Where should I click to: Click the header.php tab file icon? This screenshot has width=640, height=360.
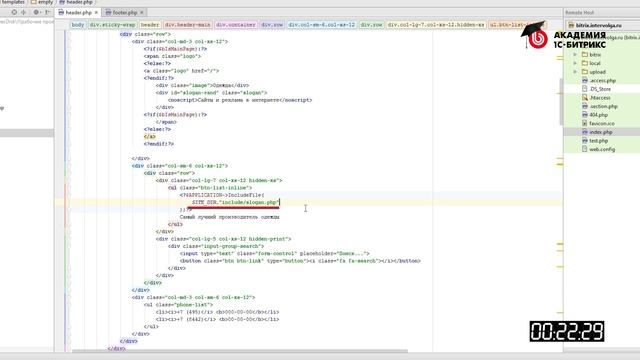61,13
